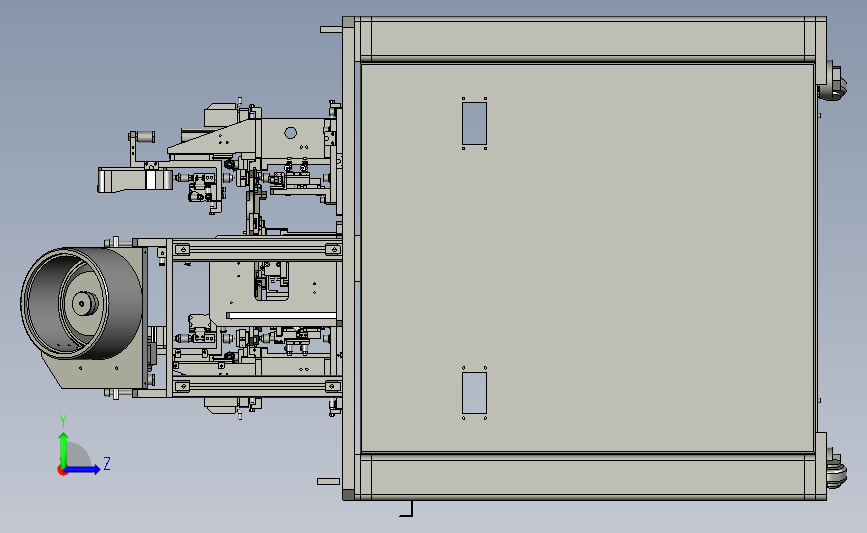Click the 'Y' axis label
The image size is (867, 533).
pos(63,421)
